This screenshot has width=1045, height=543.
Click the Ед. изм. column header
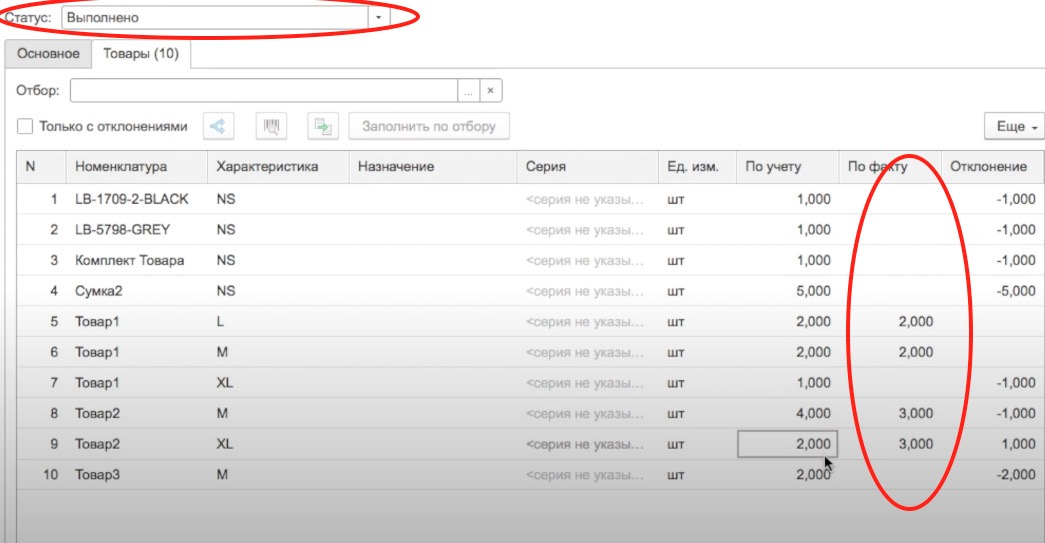[697, 167]
